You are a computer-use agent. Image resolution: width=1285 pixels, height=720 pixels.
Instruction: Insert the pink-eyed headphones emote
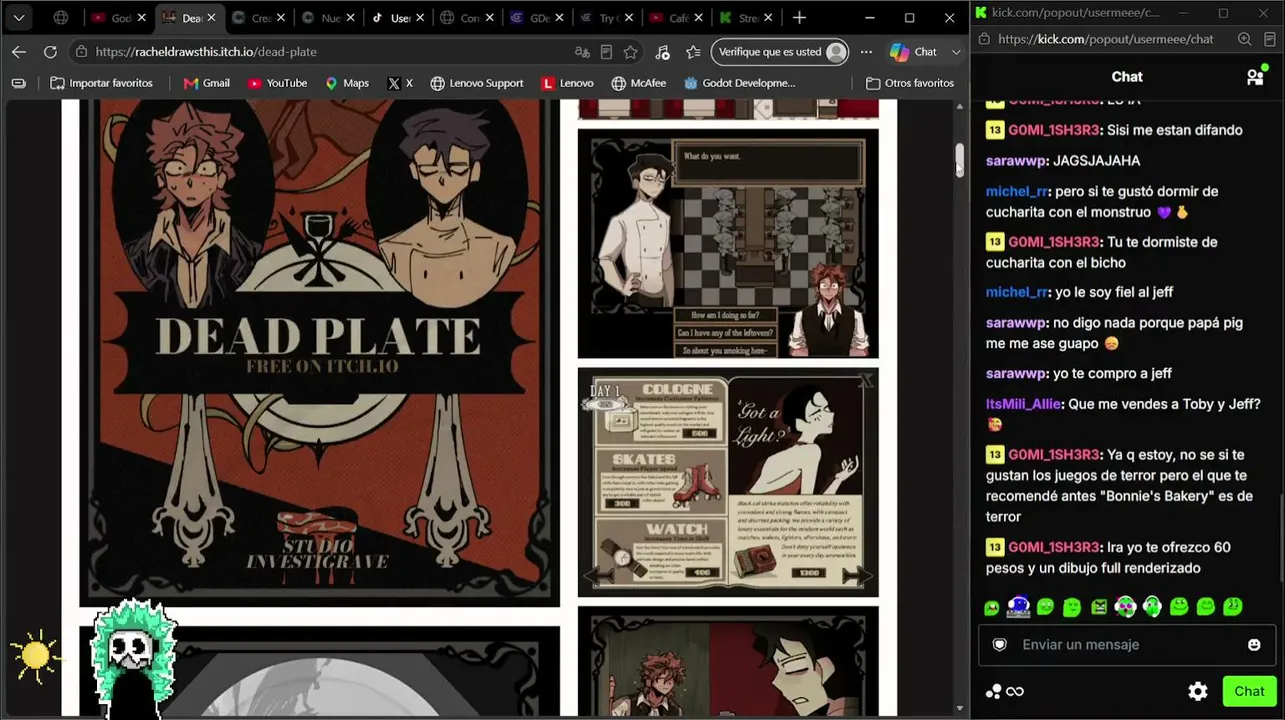1126,606
